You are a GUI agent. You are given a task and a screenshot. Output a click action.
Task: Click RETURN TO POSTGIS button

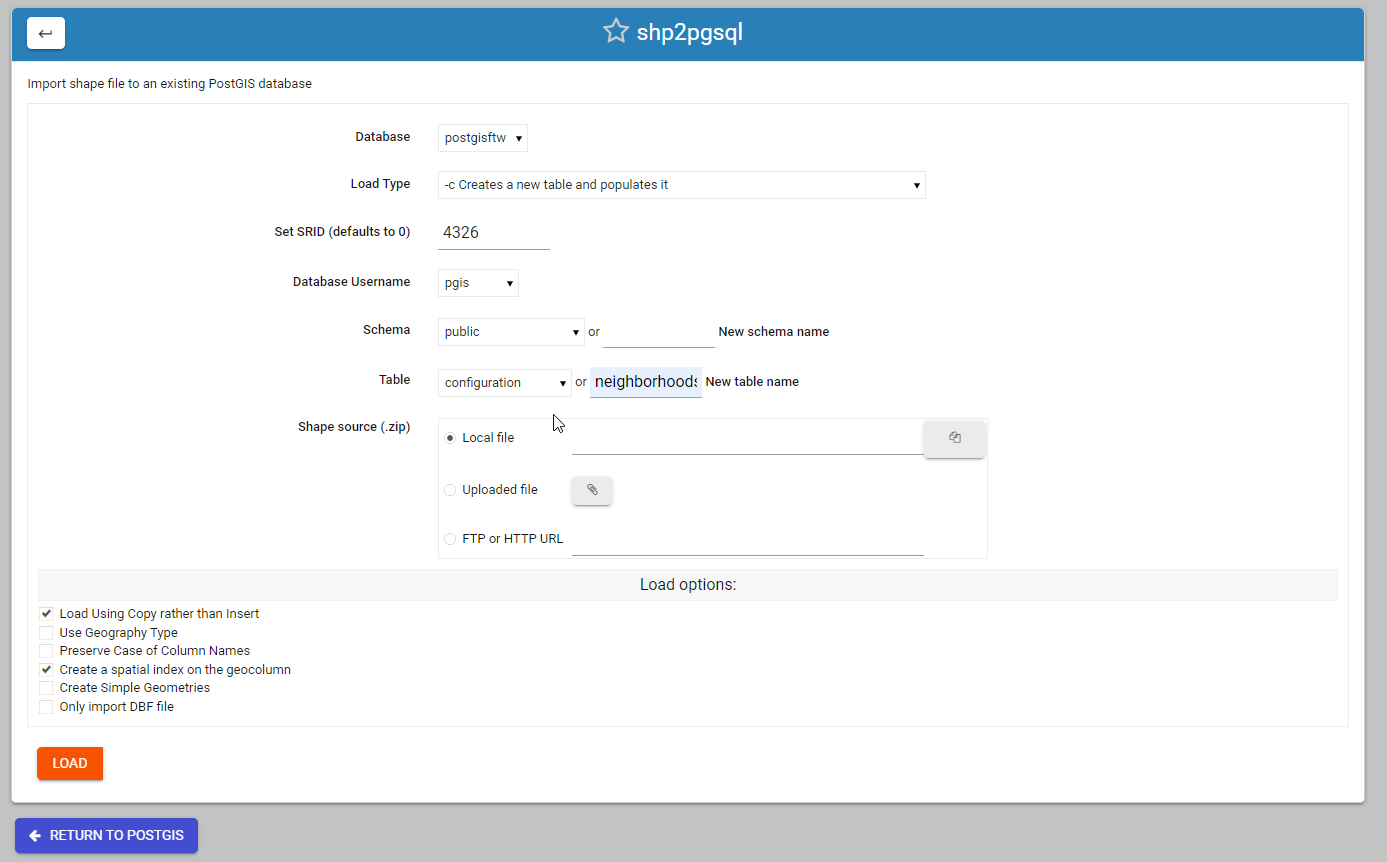tap(106, 836)
